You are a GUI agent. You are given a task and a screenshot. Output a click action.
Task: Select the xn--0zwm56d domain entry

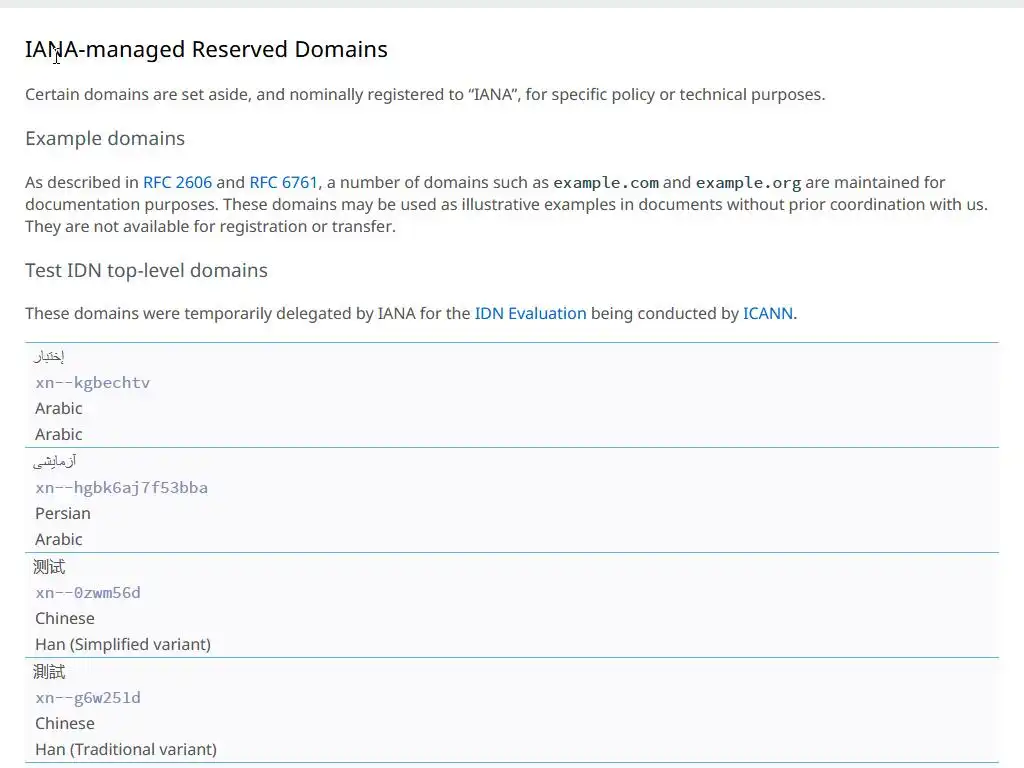pyautogui.click(x=88, y=592)
